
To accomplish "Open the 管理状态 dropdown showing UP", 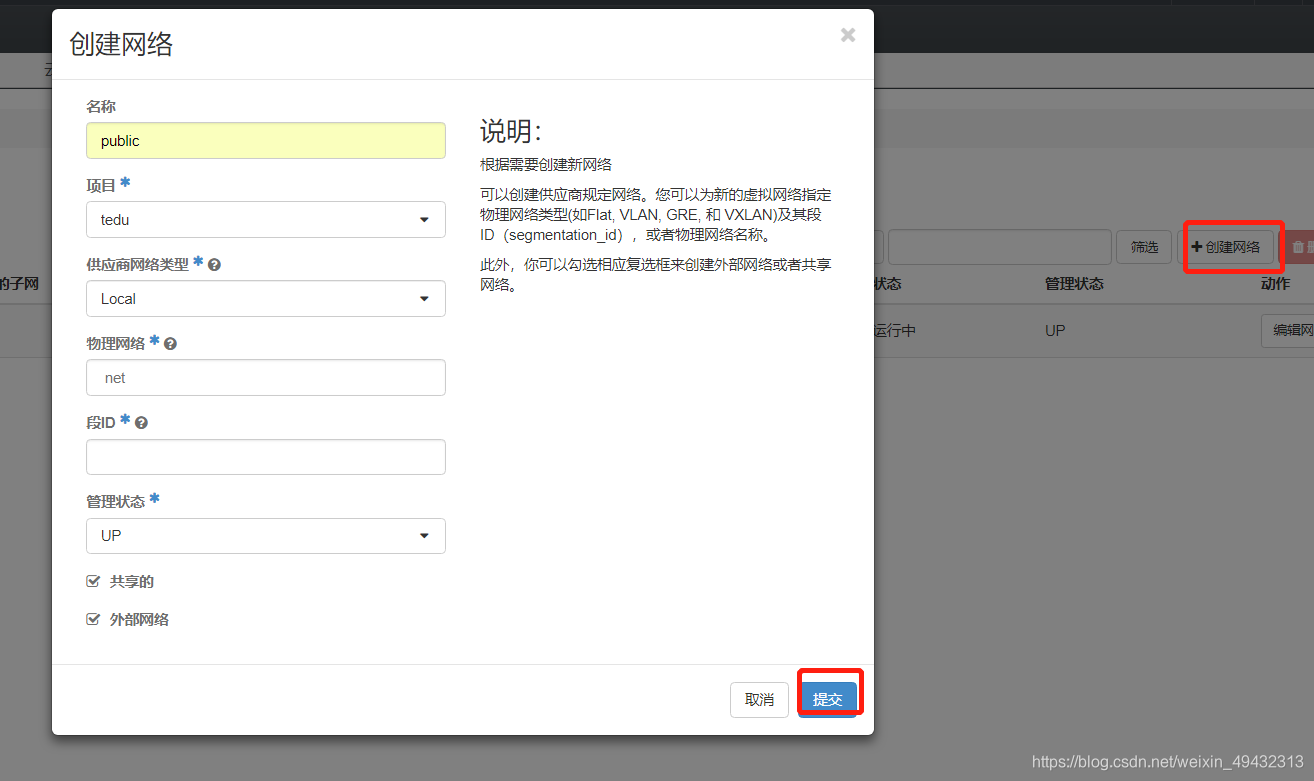I will tap(266, 535).
